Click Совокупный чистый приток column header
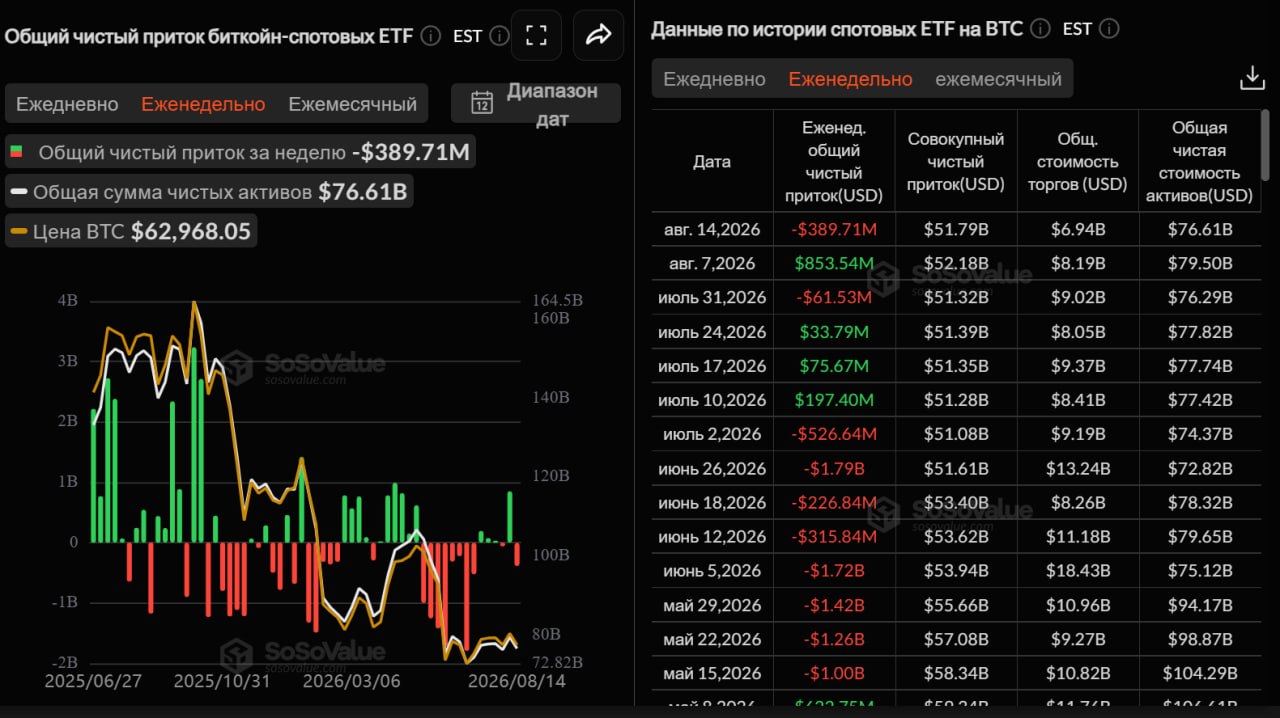Image resolution: width=1280 pixels, height=718 pixels. (x=956, y=161)
